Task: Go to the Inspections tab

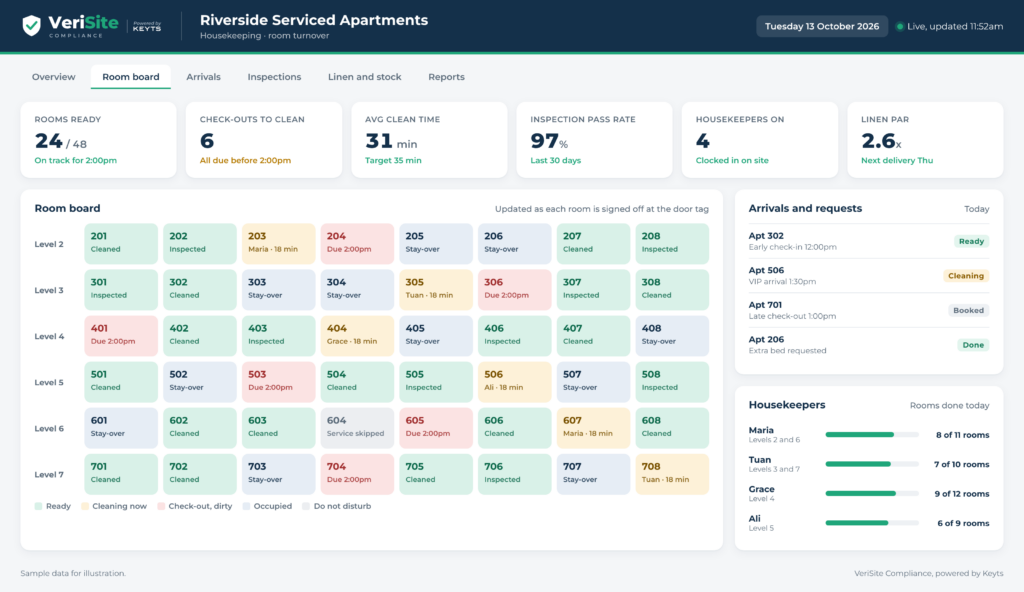Action: click(274, 77)
